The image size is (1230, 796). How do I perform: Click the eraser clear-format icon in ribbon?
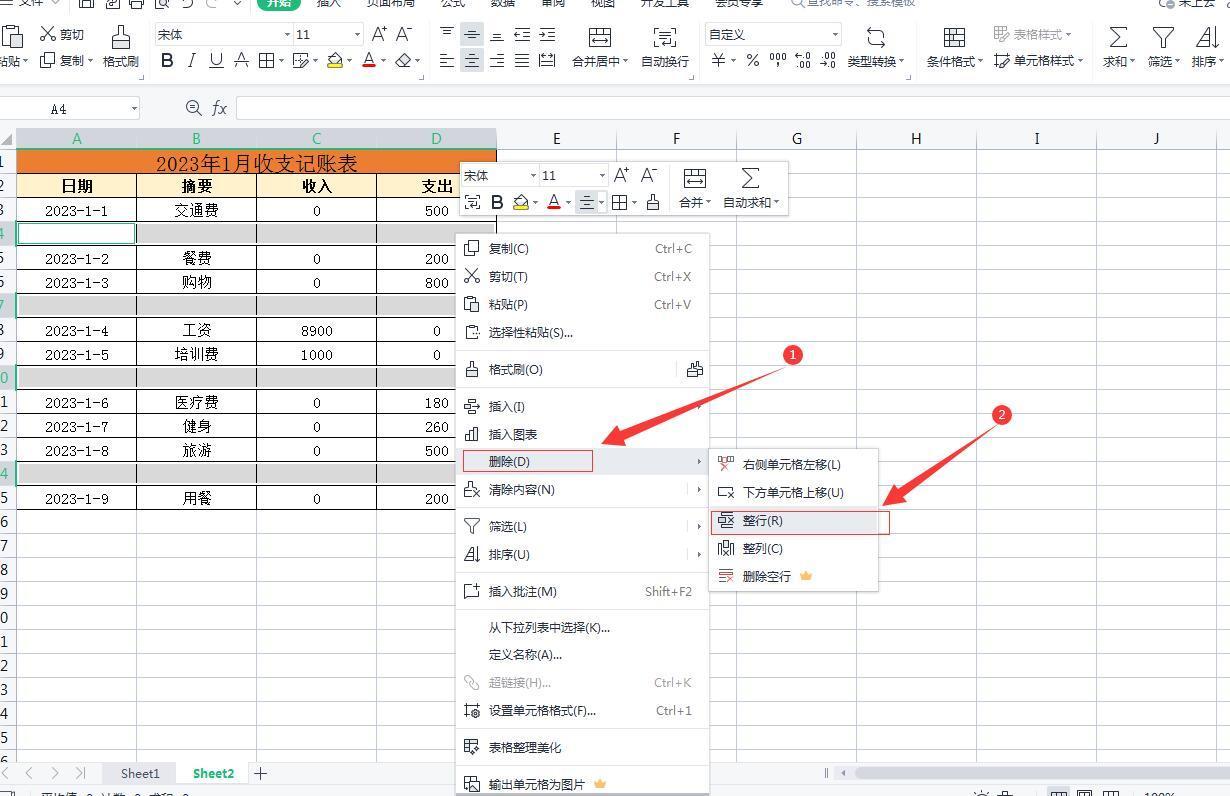click(403, 61)
